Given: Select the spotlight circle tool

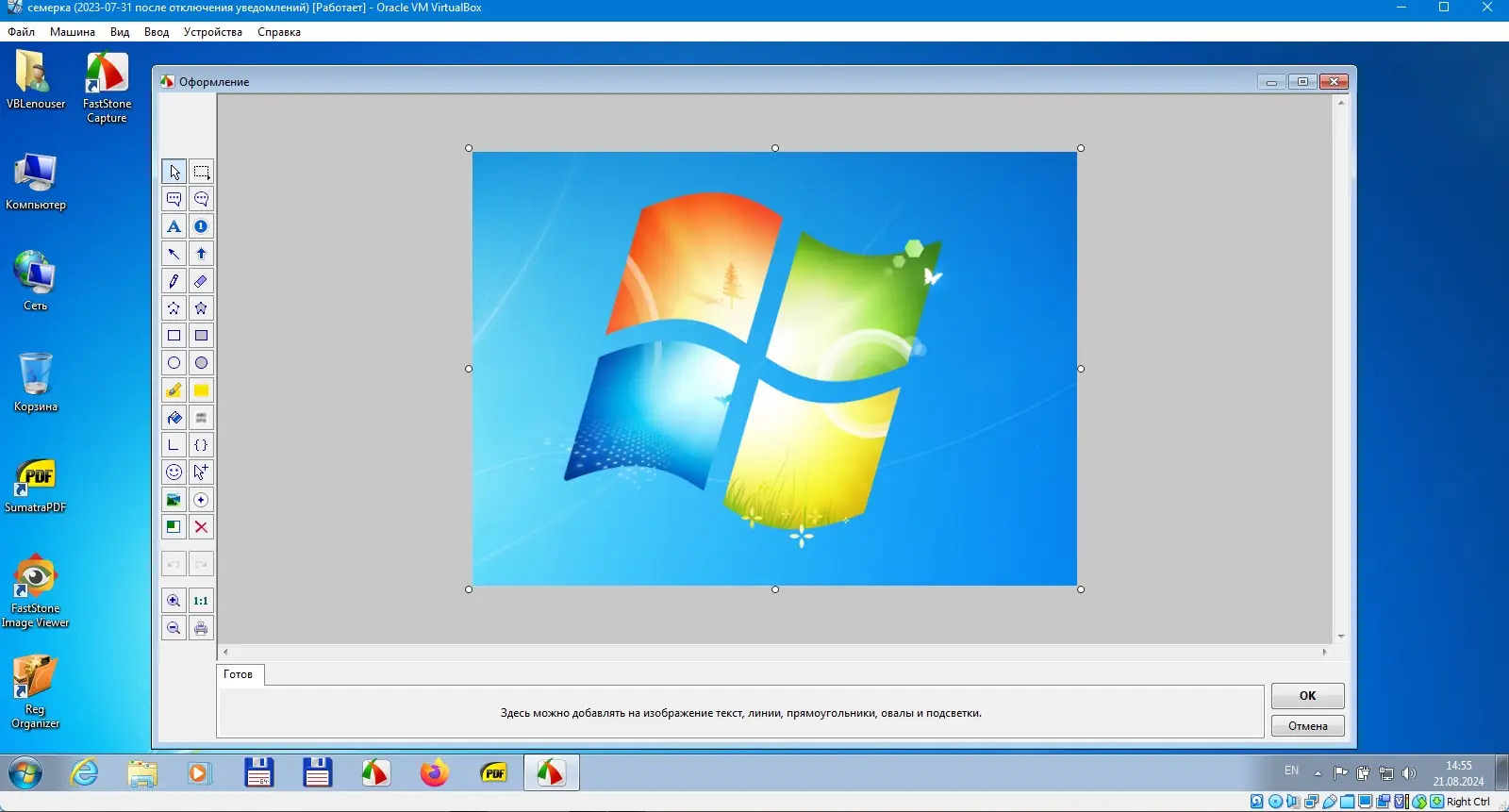Looking at the screenshot, I should point(201,500).
